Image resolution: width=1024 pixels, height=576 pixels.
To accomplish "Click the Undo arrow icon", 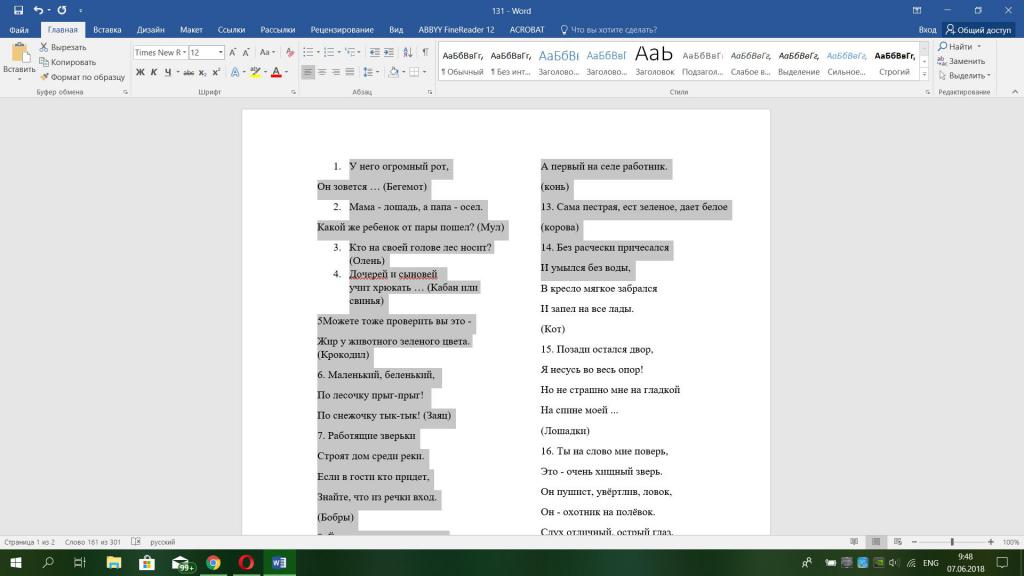I will pos(38,11).
